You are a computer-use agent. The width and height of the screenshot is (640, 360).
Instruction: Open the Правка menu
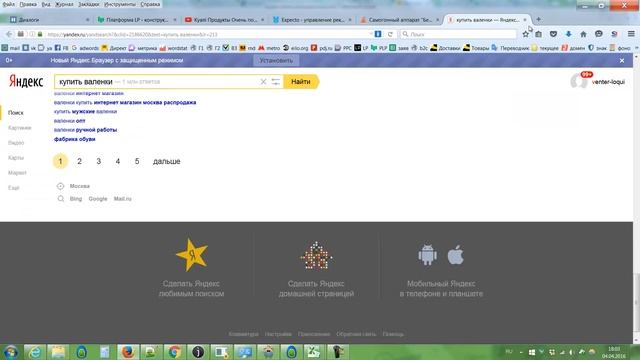[x=28, y=4]
